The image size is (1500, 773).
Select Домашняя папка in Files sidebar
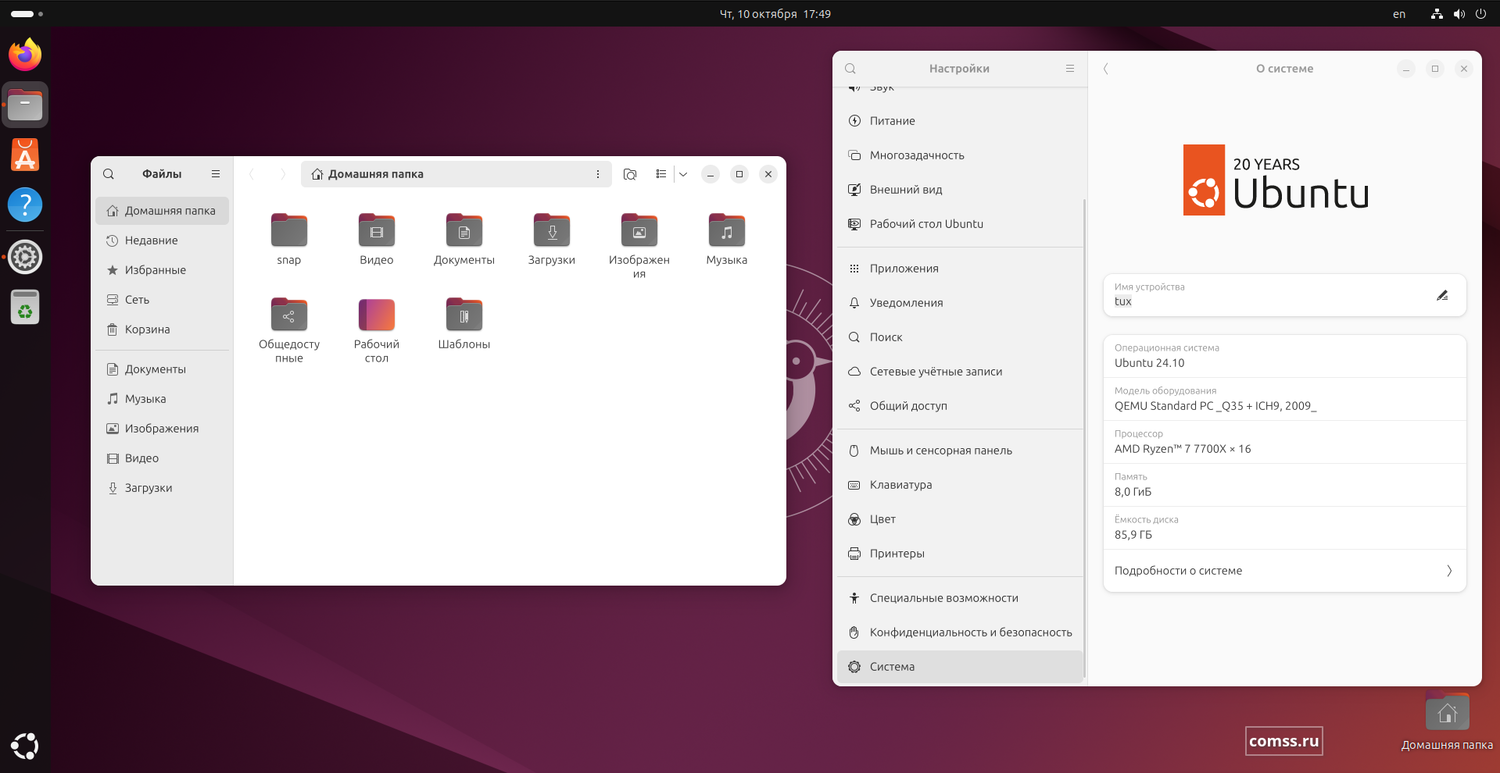(162, 211)
